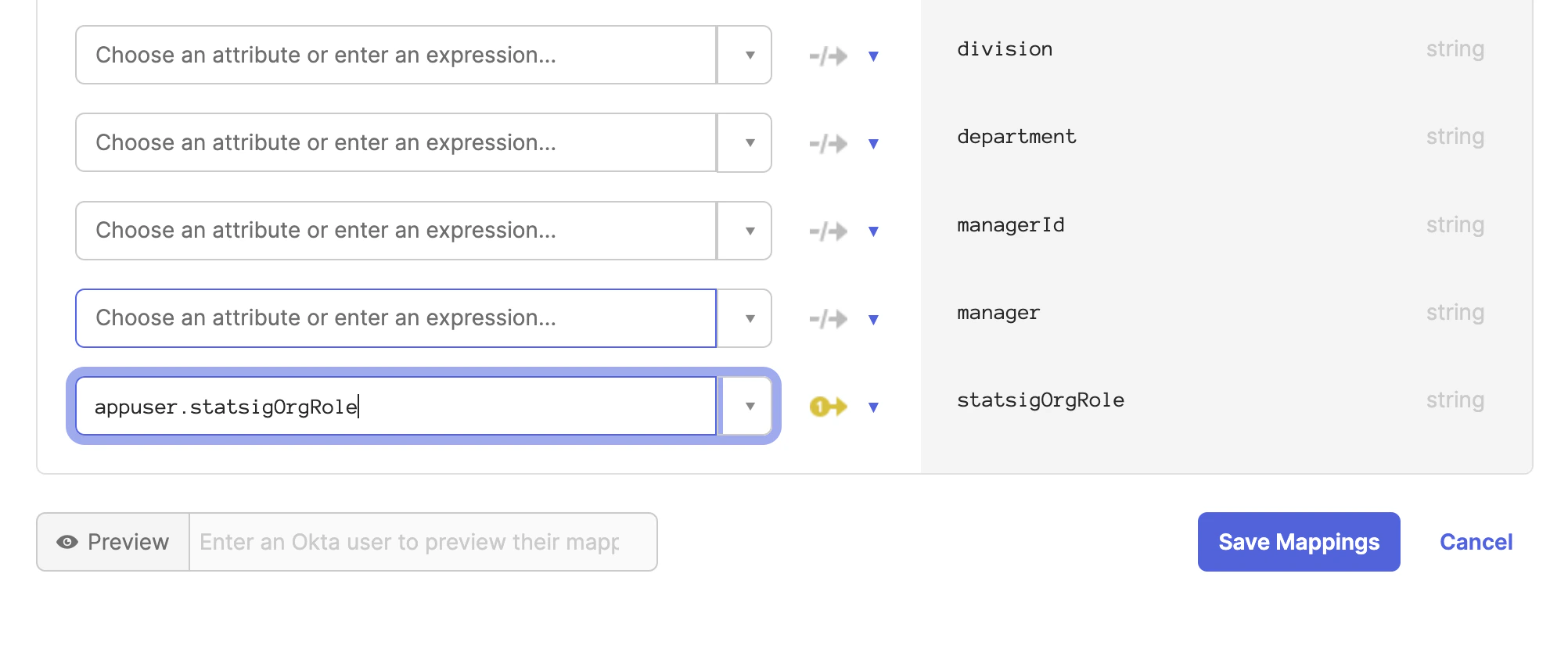Click Save Mappings
The height and width of the screenshot is (649, 1568).
1299,541
